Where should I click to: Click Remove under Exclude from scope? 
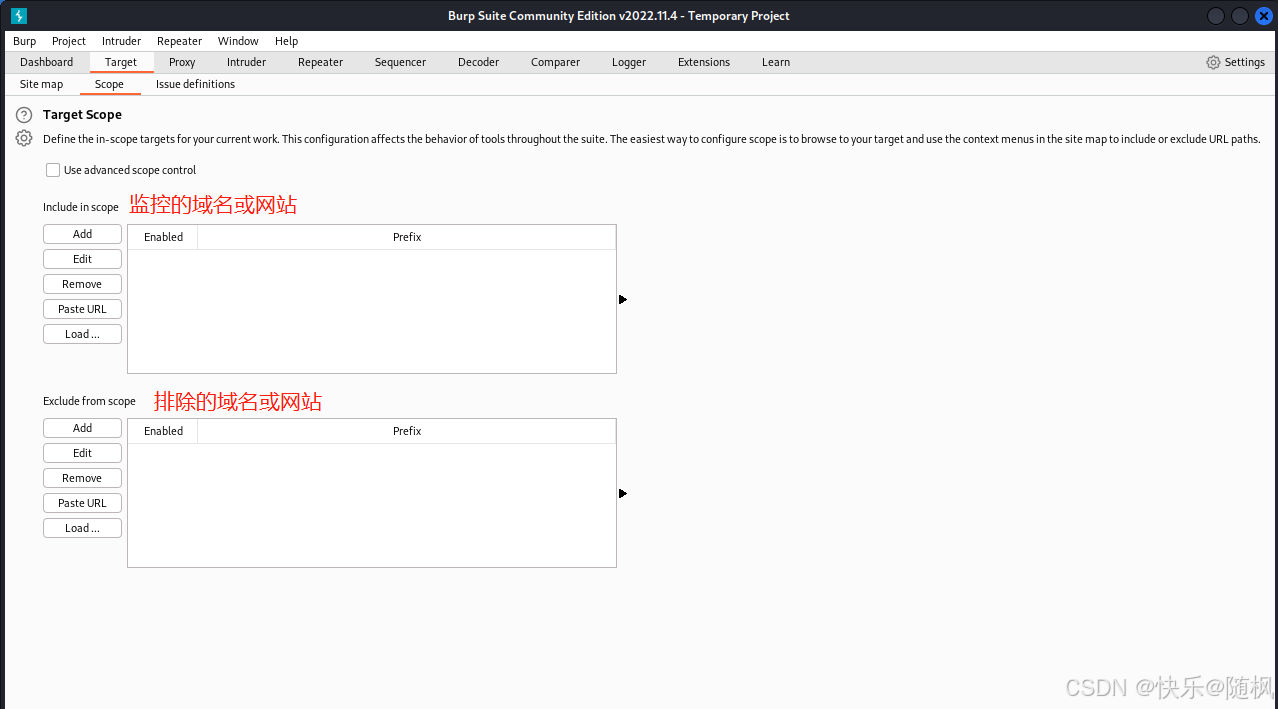[82, 478]
